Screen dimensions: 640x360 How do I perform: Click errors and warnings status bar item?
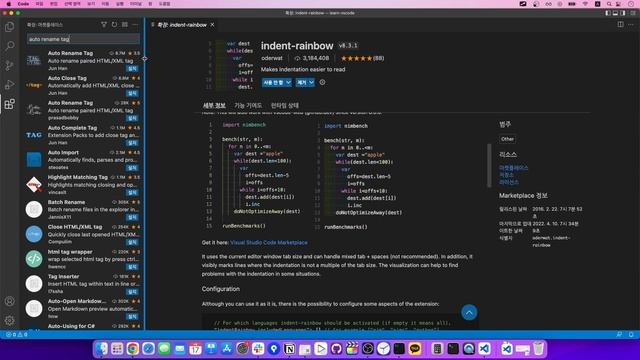[17, 334]
